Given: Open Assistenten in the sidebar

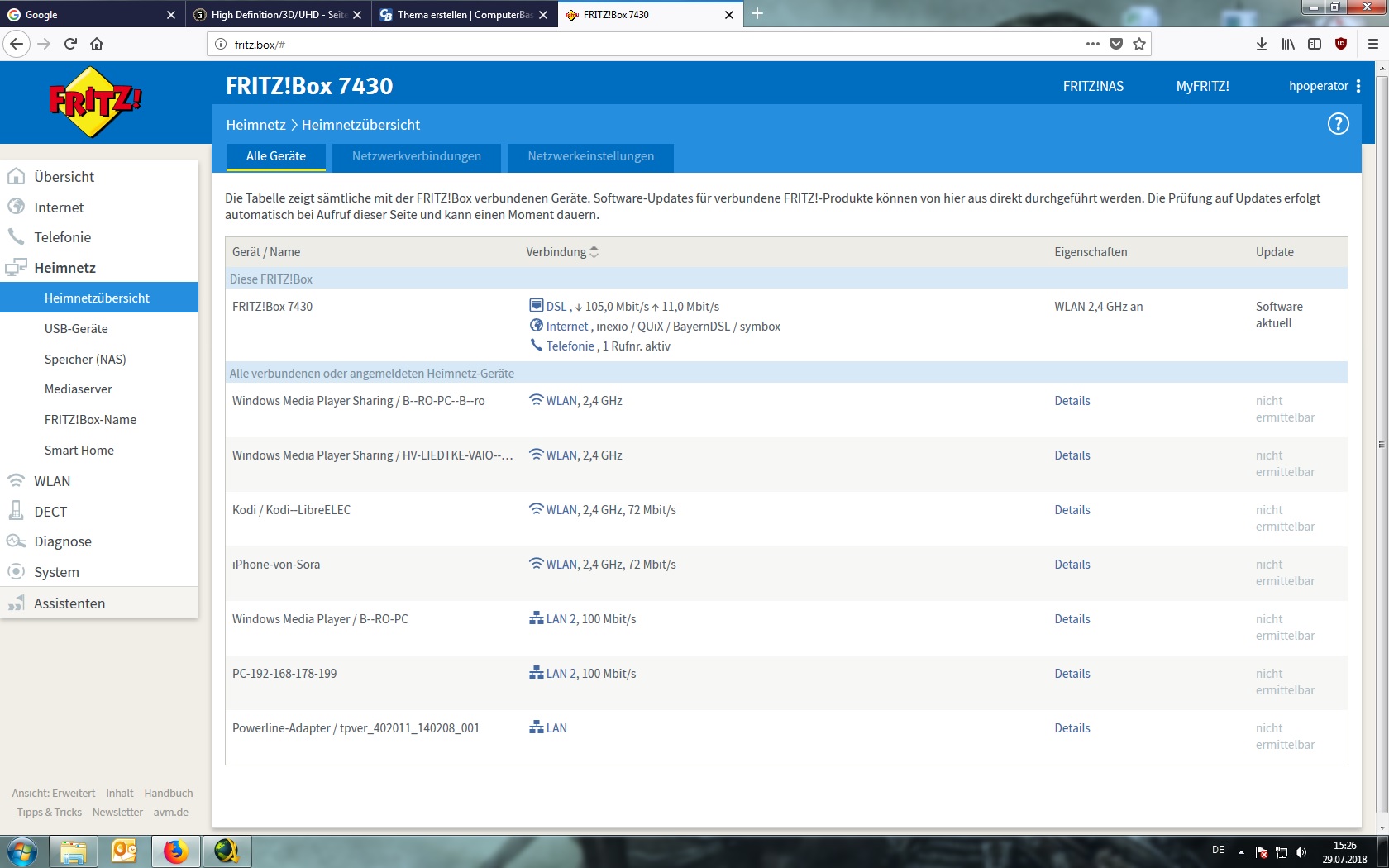Looking at the screenshot, I should coord(99,603).
